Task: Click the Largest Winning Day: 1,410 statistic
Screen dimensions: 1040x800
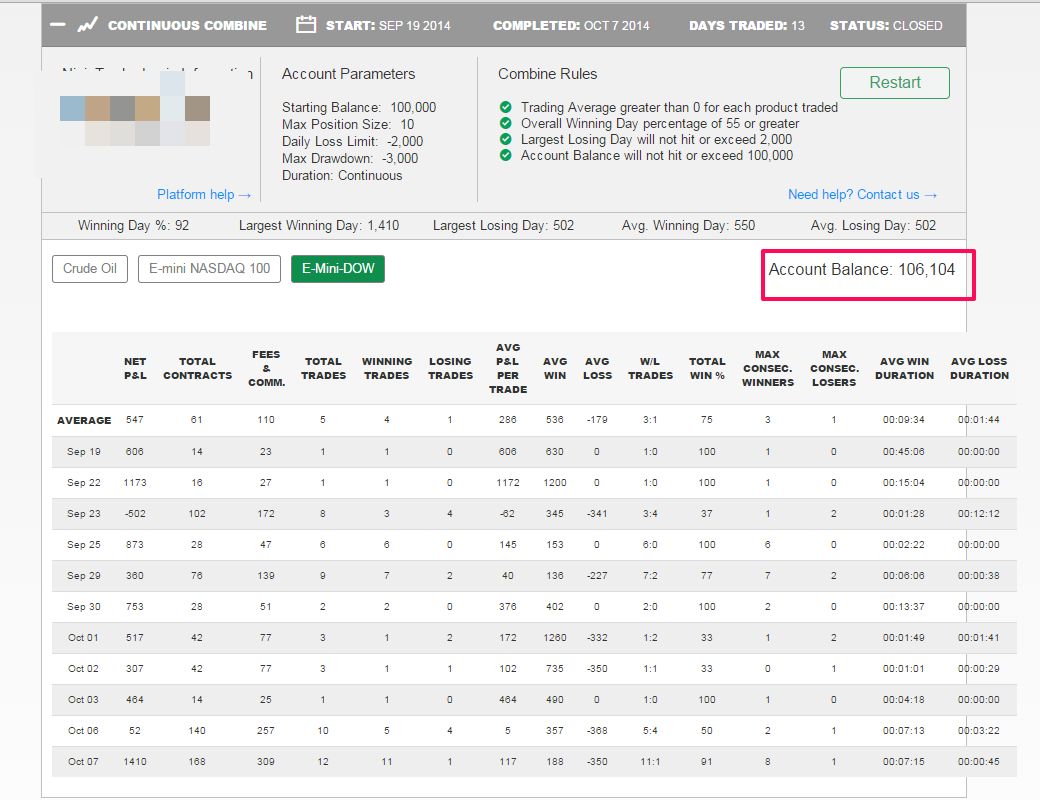Action: pos(319,226)
